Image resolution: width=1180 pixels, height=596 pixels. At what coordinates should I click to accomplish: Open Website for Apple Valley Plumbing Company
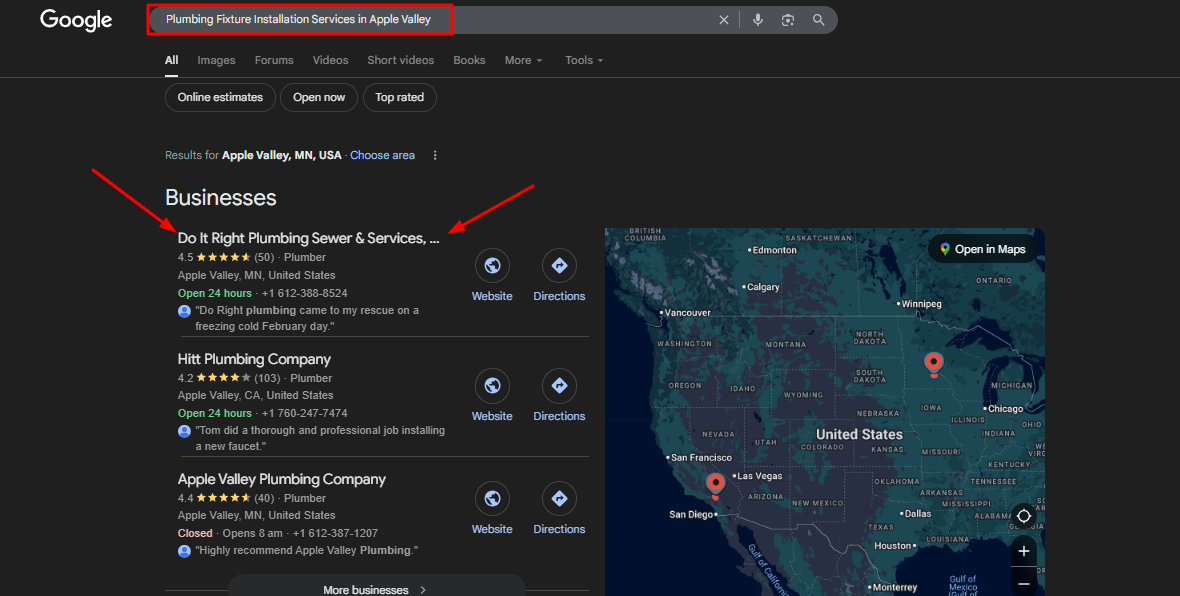tap(492, 499)
